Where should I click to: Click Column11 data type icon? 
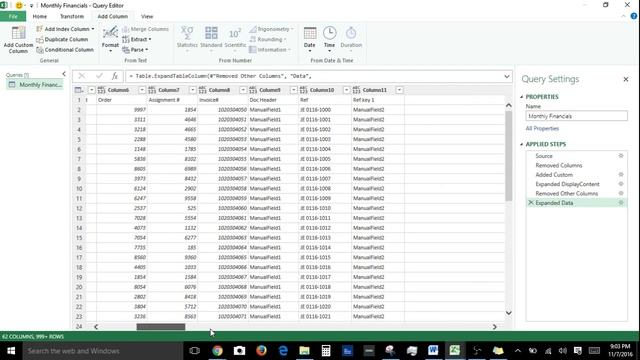[x=356, y=90]
